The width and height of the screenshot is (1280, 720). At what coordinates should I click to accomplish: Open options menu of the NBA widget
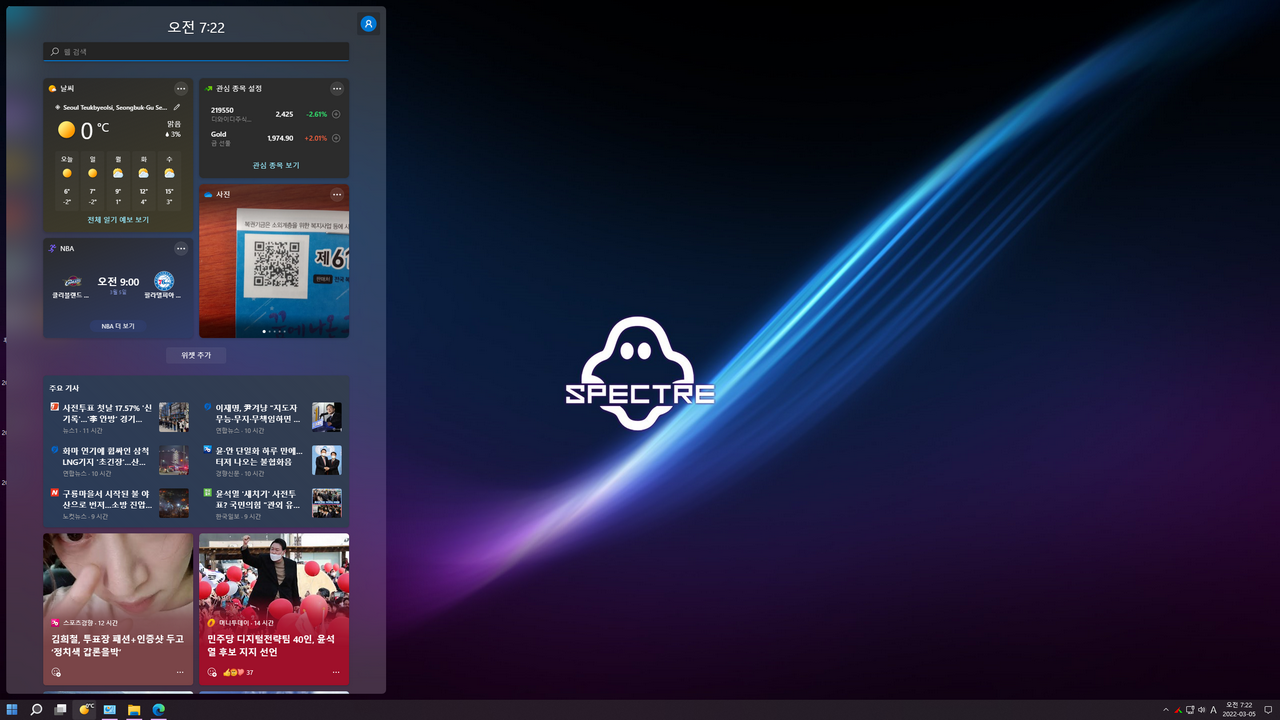tap(181, 248)
